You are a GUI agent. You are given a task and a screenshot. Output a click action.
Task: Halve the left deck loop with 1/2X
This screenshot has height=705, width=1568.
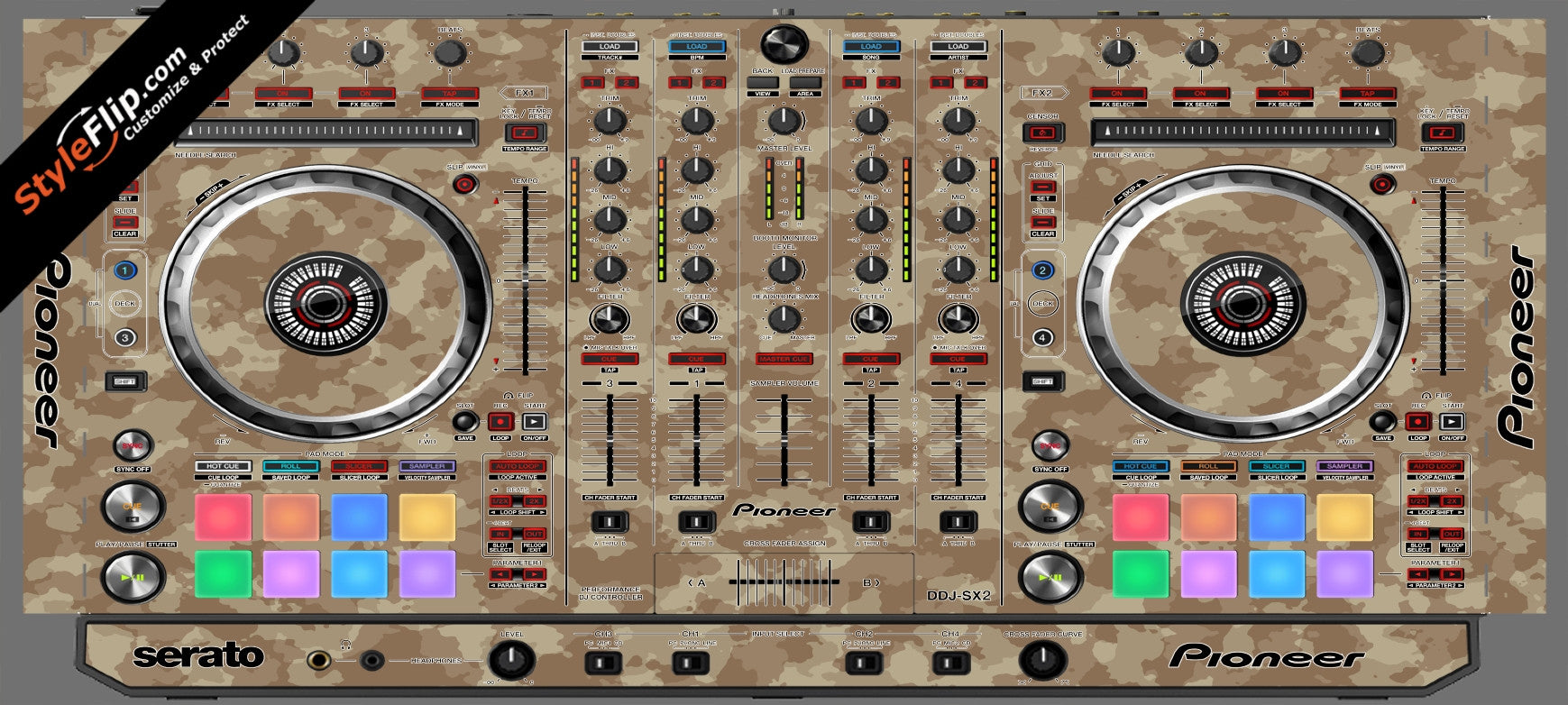pyautogui.click(x=500, y=501)
